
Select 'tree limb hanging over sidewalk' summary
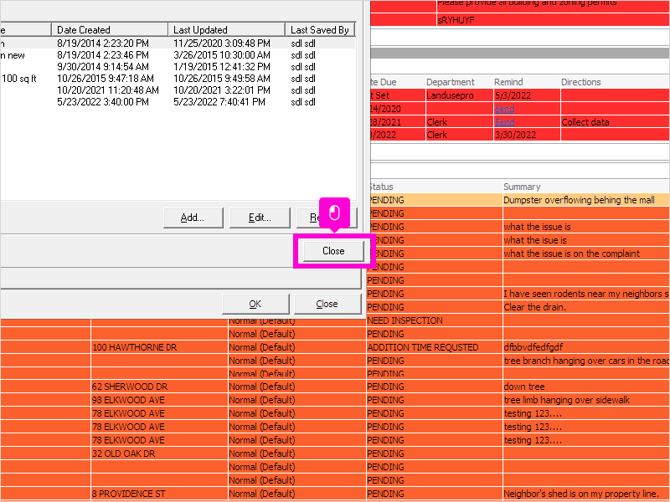click(x=586, y=400)
